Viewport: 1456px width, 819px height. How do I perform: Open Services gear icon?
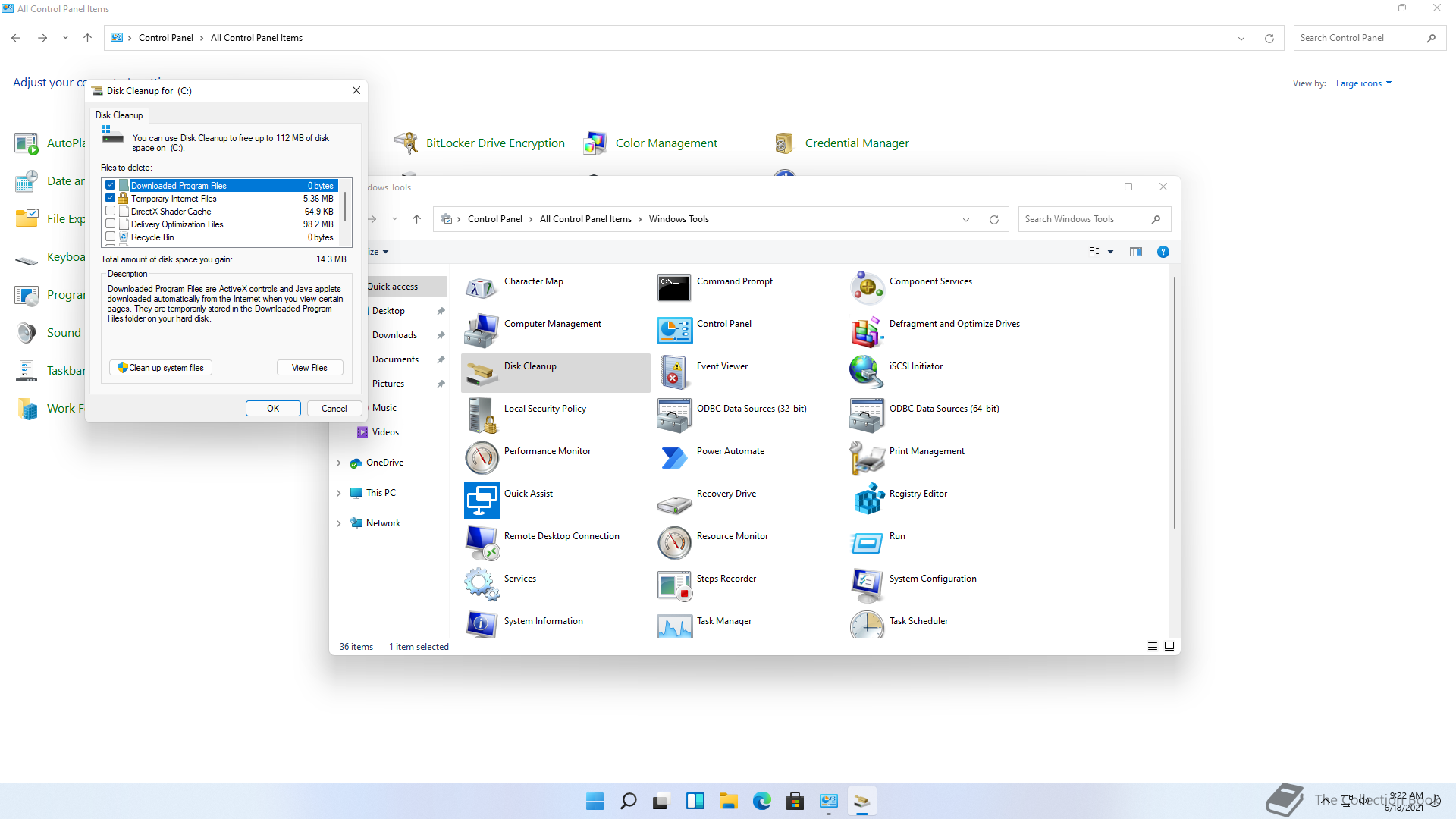[482, 585]
